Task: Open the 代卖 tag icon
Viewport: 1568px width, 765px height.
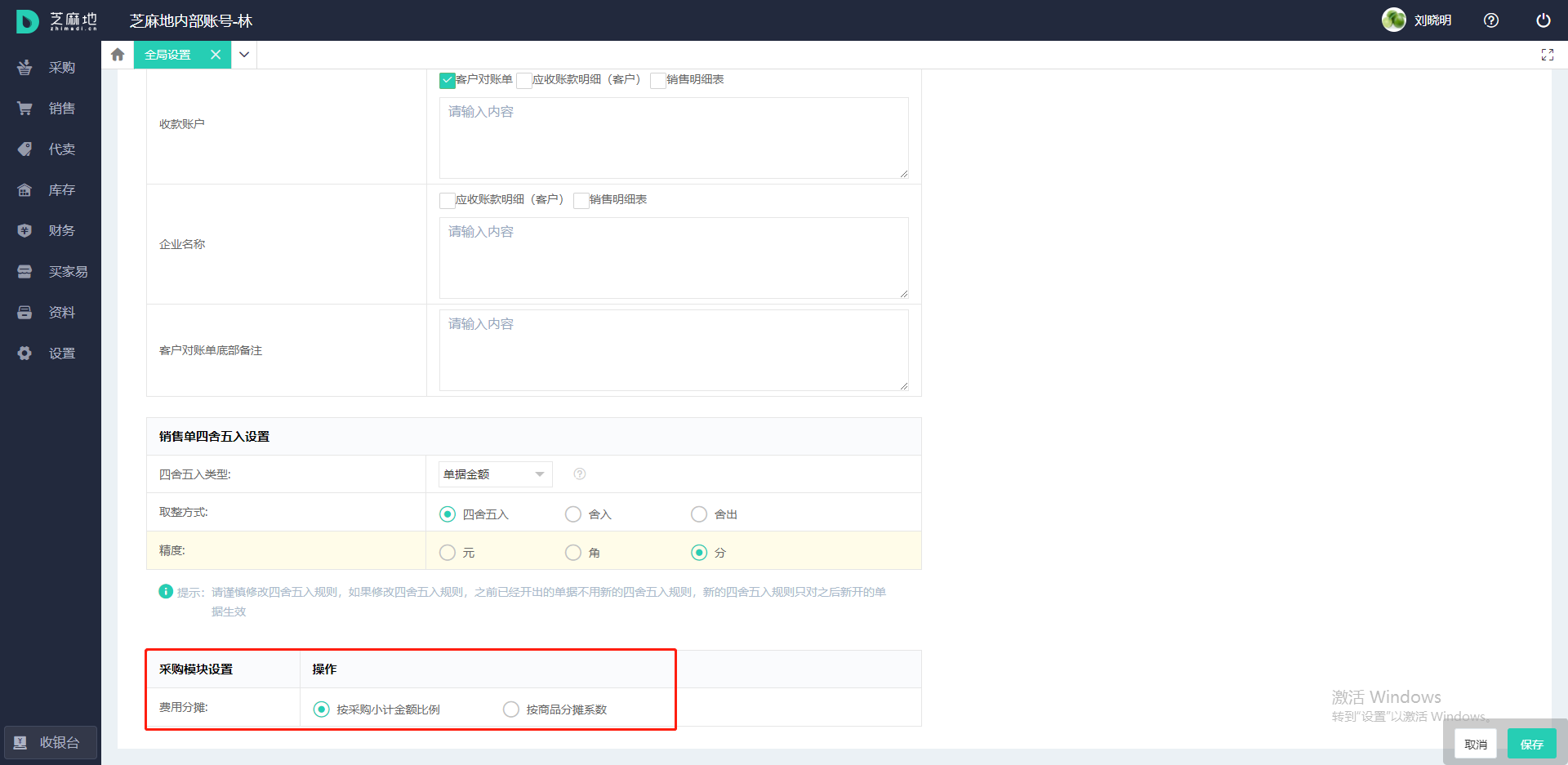Action: [x=24, y=149]
